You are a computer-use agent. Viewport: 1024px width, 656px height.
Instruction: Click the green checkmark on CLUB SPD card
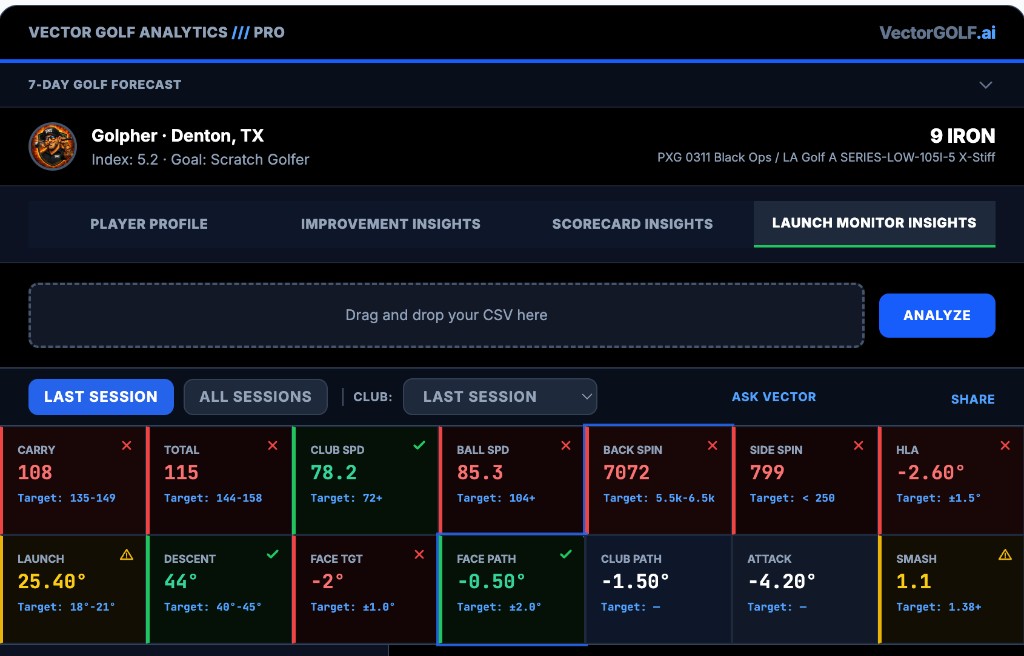[419, 446]
